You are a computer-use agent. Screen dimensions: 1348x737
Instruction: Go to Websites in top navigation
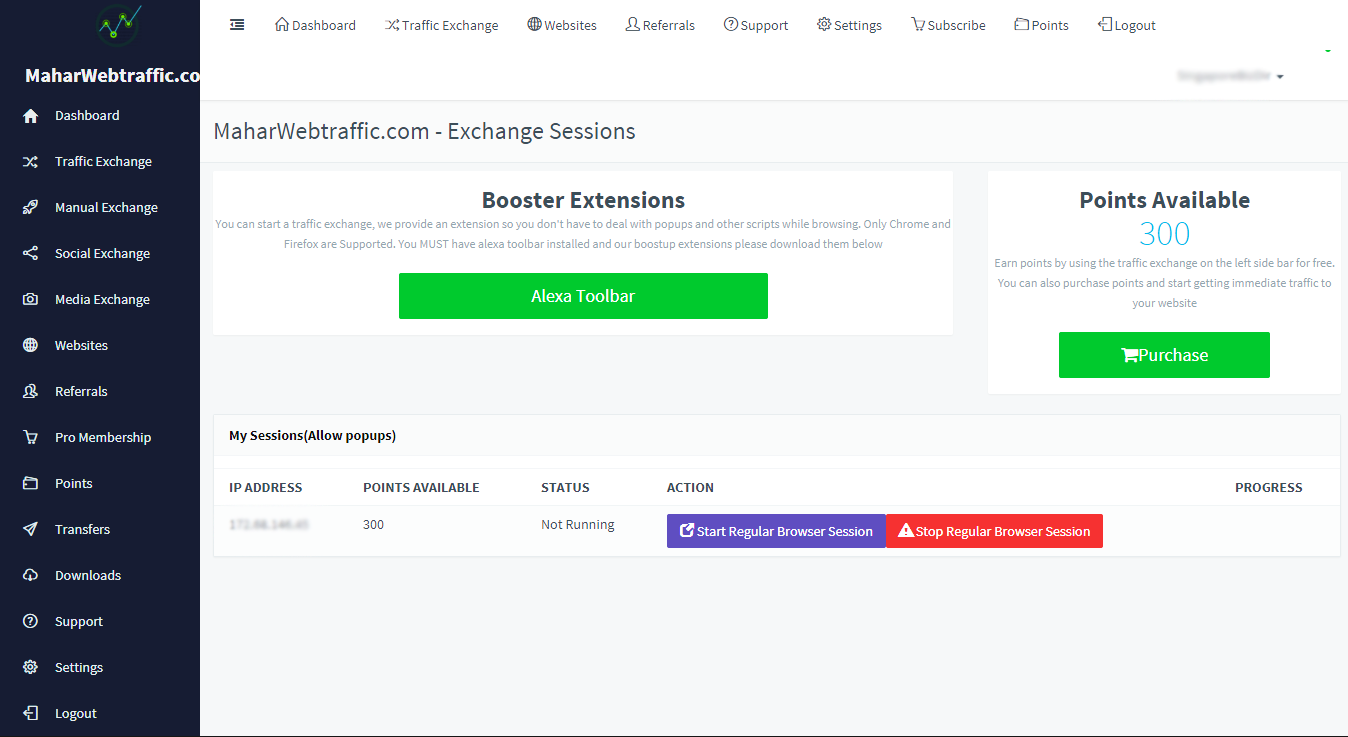coord(562,25)
